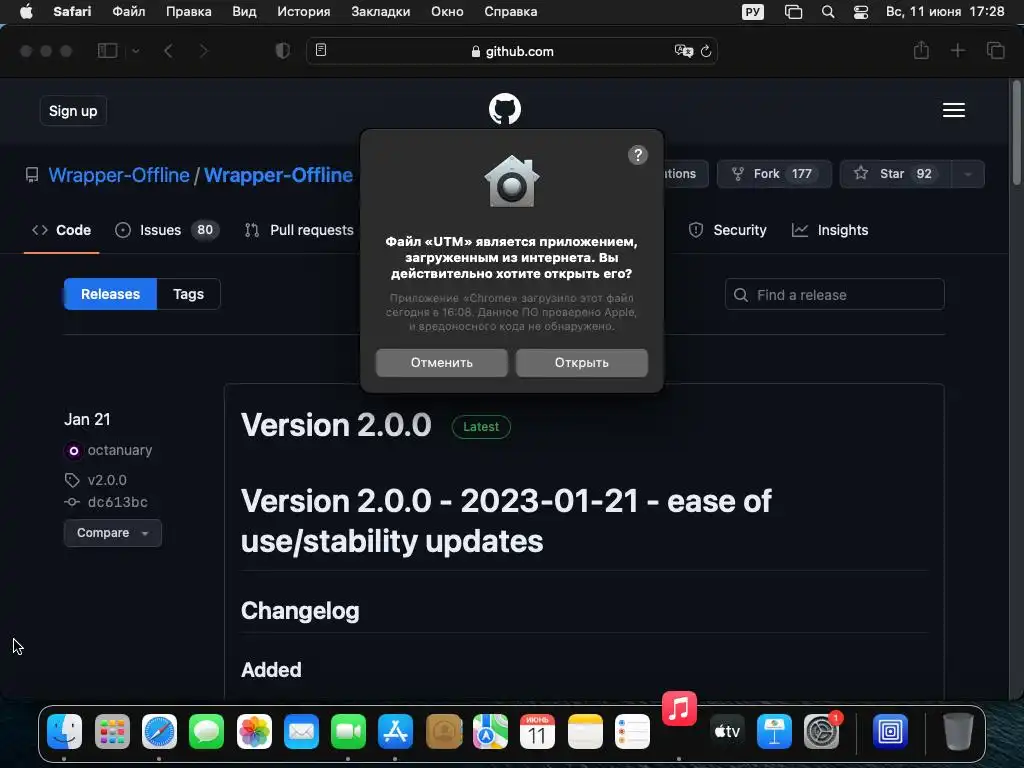Open the Security tab
Viewport: 1024px width, 768px height.
tap(728, 230)
